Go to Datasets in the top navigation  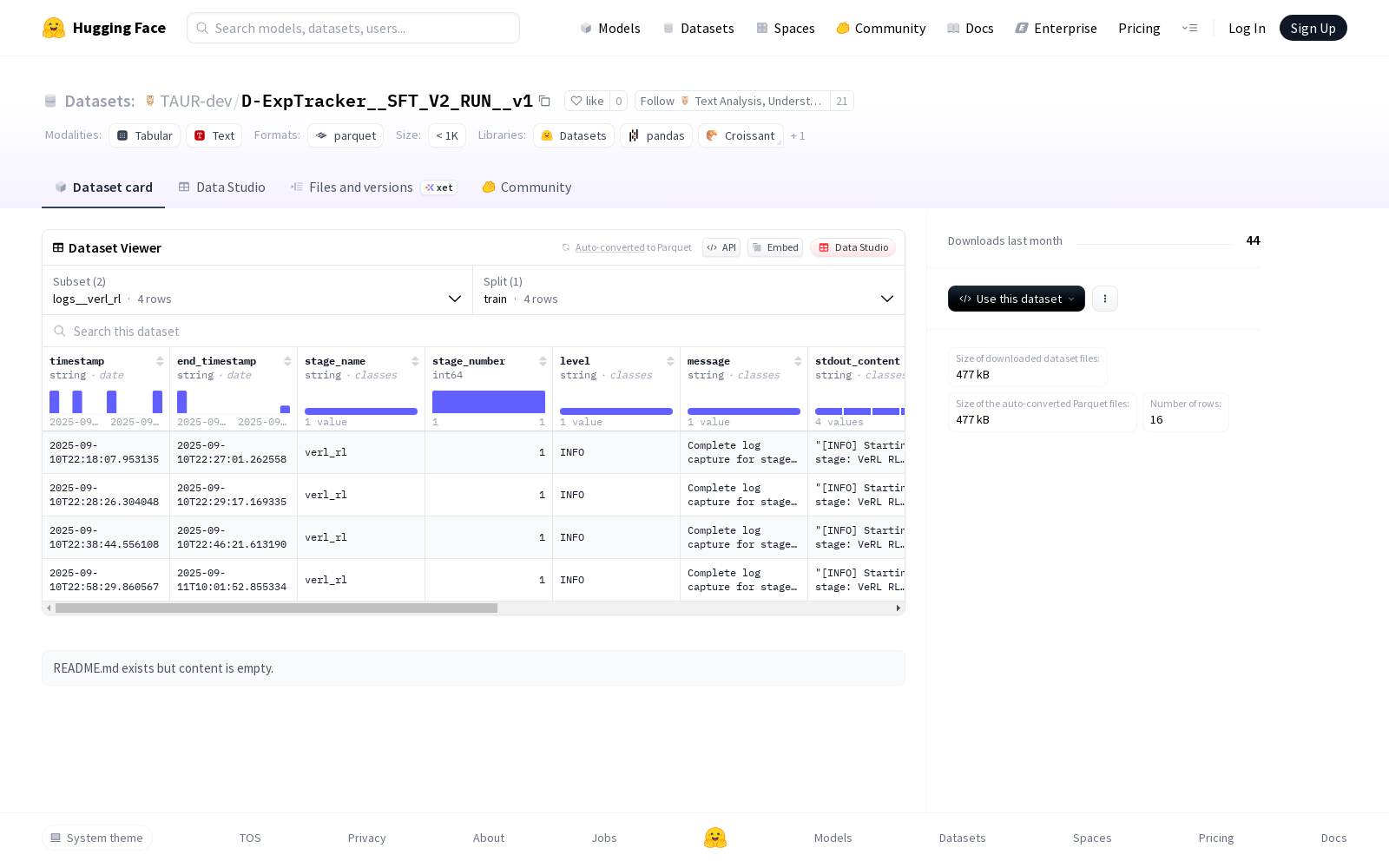point(698,28)
